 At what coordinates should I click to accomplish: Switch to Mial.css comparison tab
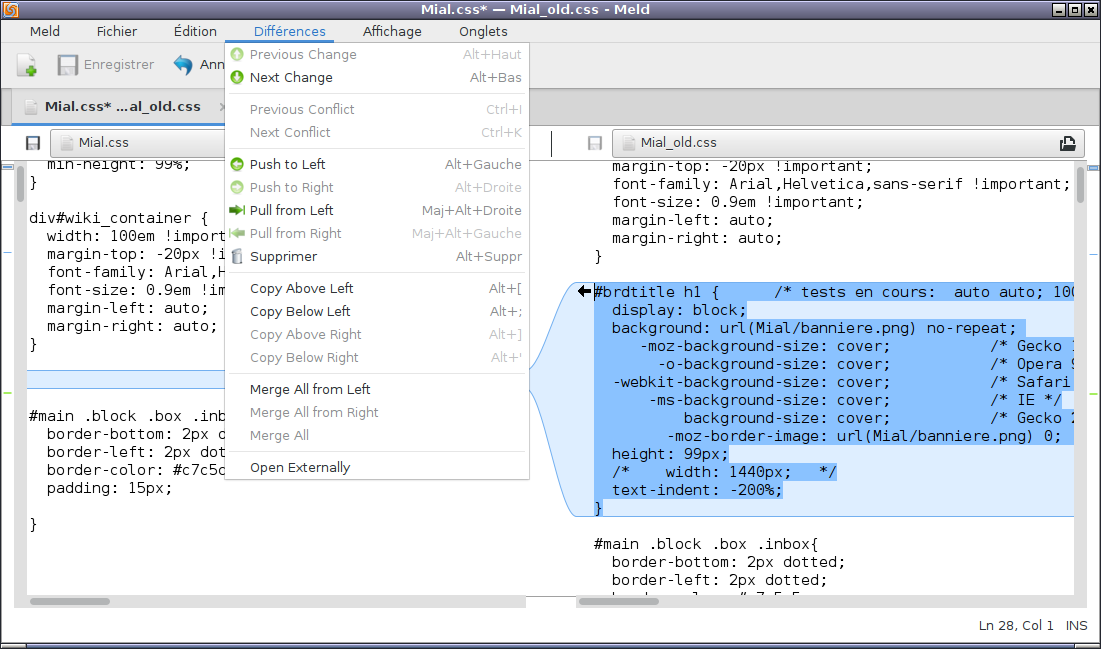122,107
